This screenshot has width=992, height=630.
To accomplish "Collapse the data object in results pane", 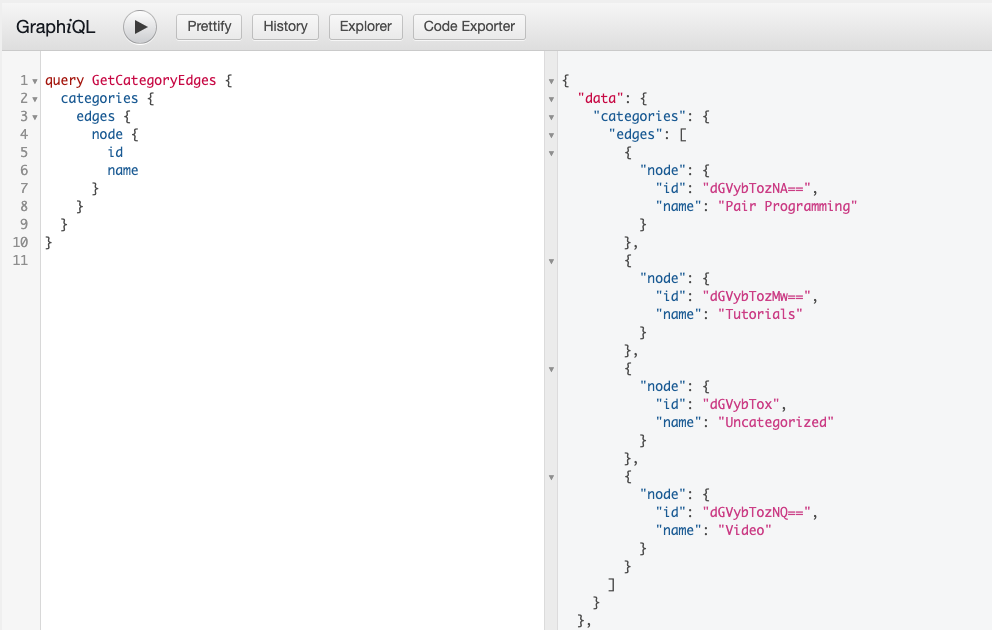I will click(x=551, y=99).
